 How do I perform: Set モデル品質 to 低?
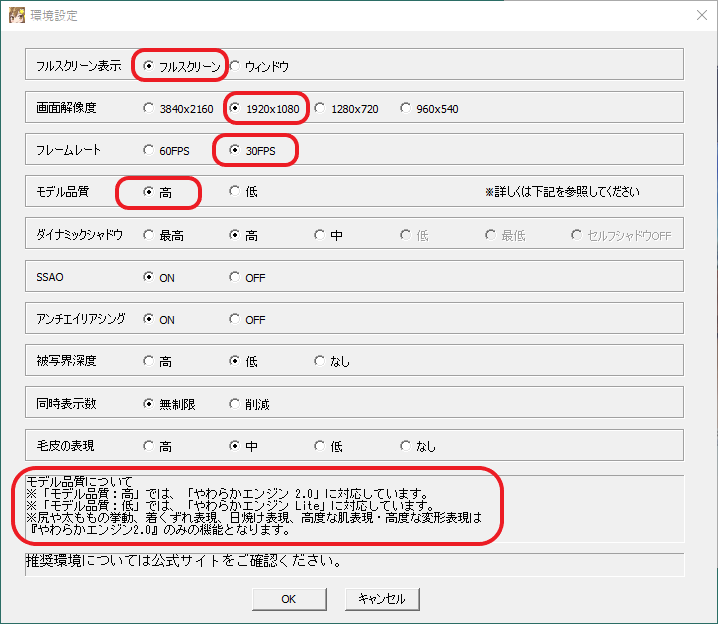pyautogui.click(x=235, y=192)
